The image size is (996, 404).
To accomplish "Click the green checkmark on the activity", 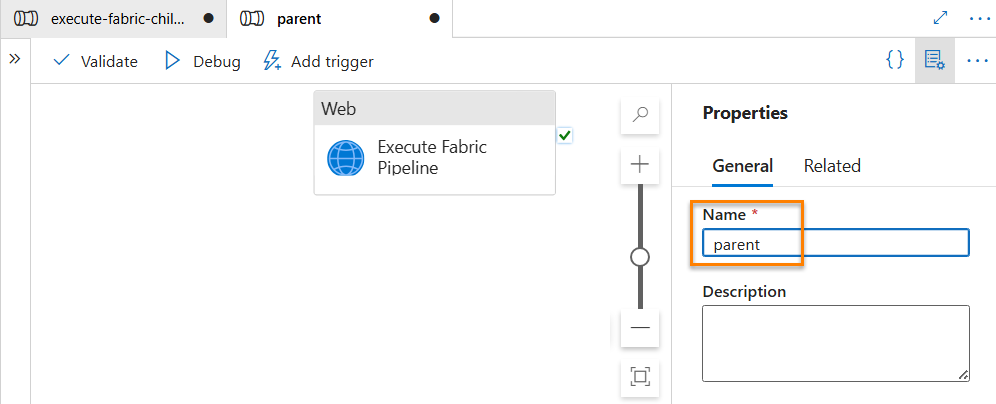I will (x=565, y=135).
